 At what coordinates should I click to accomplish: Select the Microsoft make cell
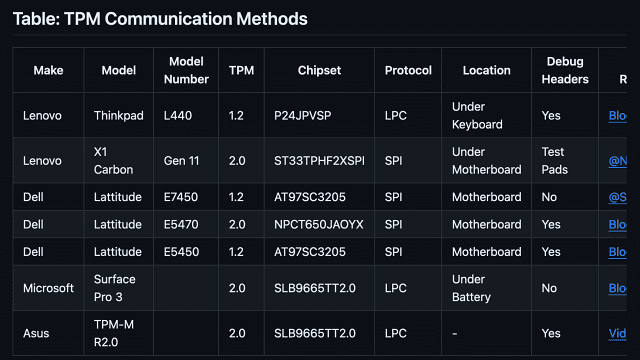tap(48, 288)
